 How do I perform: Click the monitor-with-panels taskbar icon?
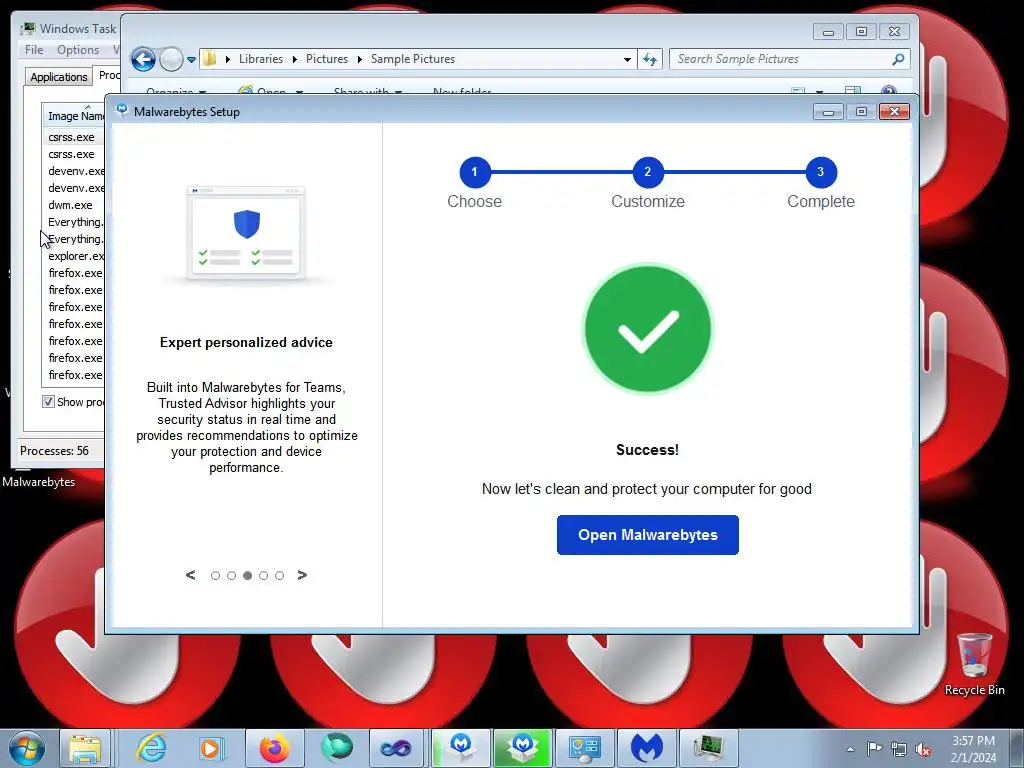click(584, 748)
